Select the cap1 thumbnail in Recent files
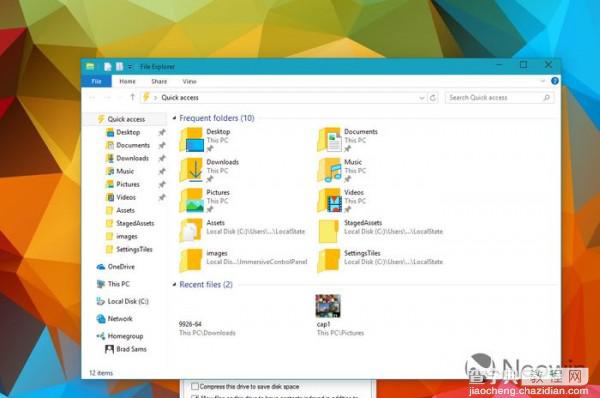The image size is (600, 398). tap(328, 306)
